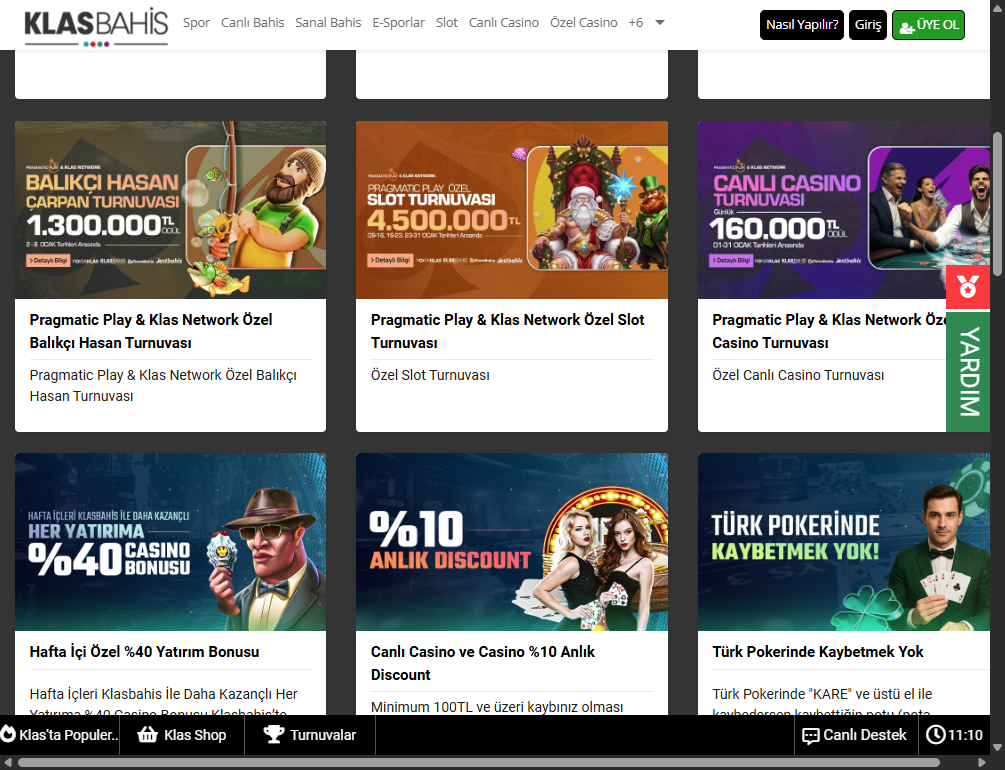Image resolution: width=1005 pixels, height=770 pixels.
Task: Open the E-Sporlar menu item
Action: click(x=398, y=22)
